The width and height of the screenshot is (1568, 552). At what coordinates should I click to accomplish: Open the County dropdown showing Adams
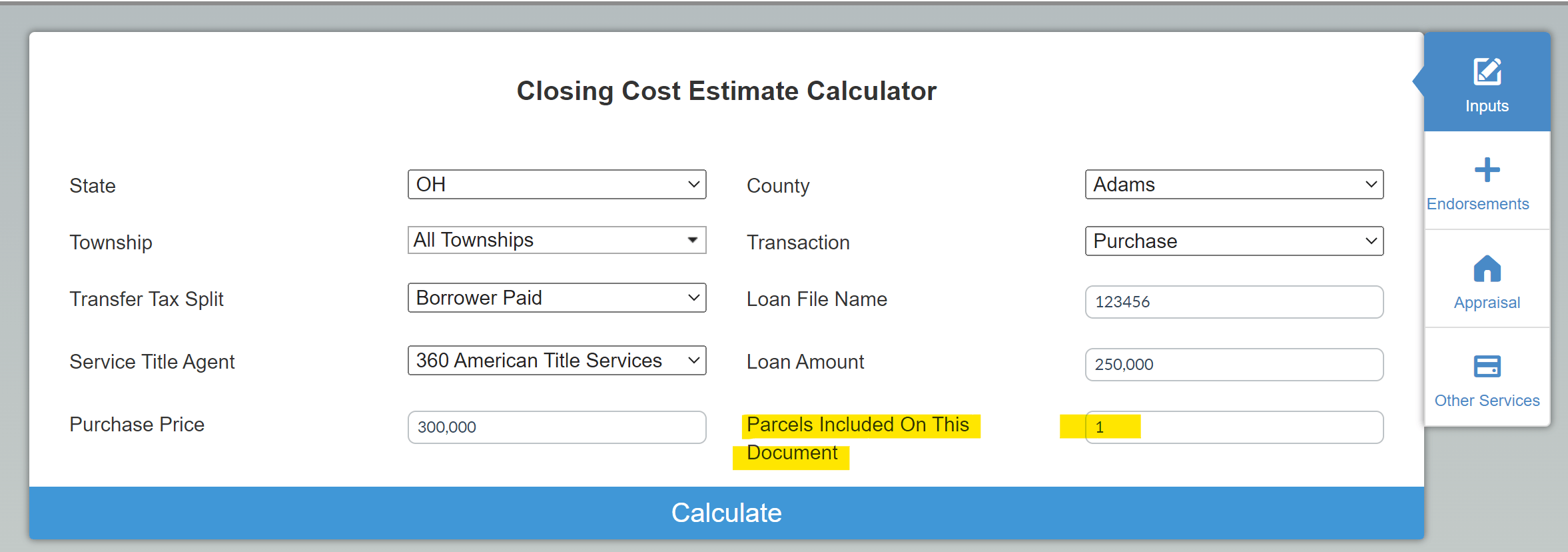(1234, 184)
